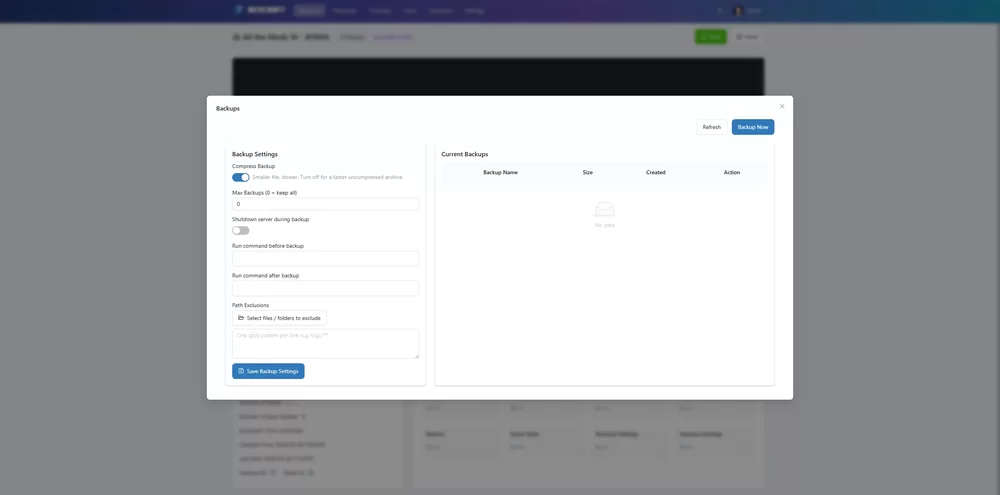
Task: Click the Refresh button
Action: 711,127
